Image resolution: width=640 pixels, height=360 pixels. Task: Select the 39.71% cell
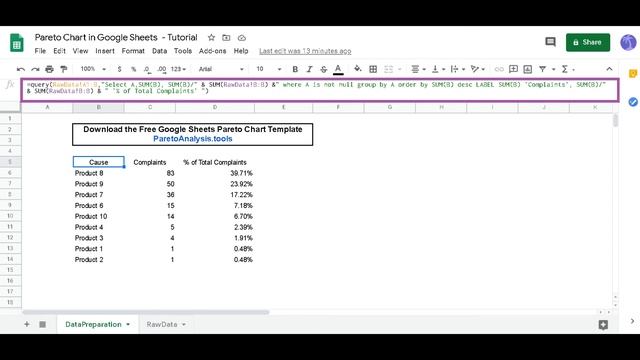point(215,173)
